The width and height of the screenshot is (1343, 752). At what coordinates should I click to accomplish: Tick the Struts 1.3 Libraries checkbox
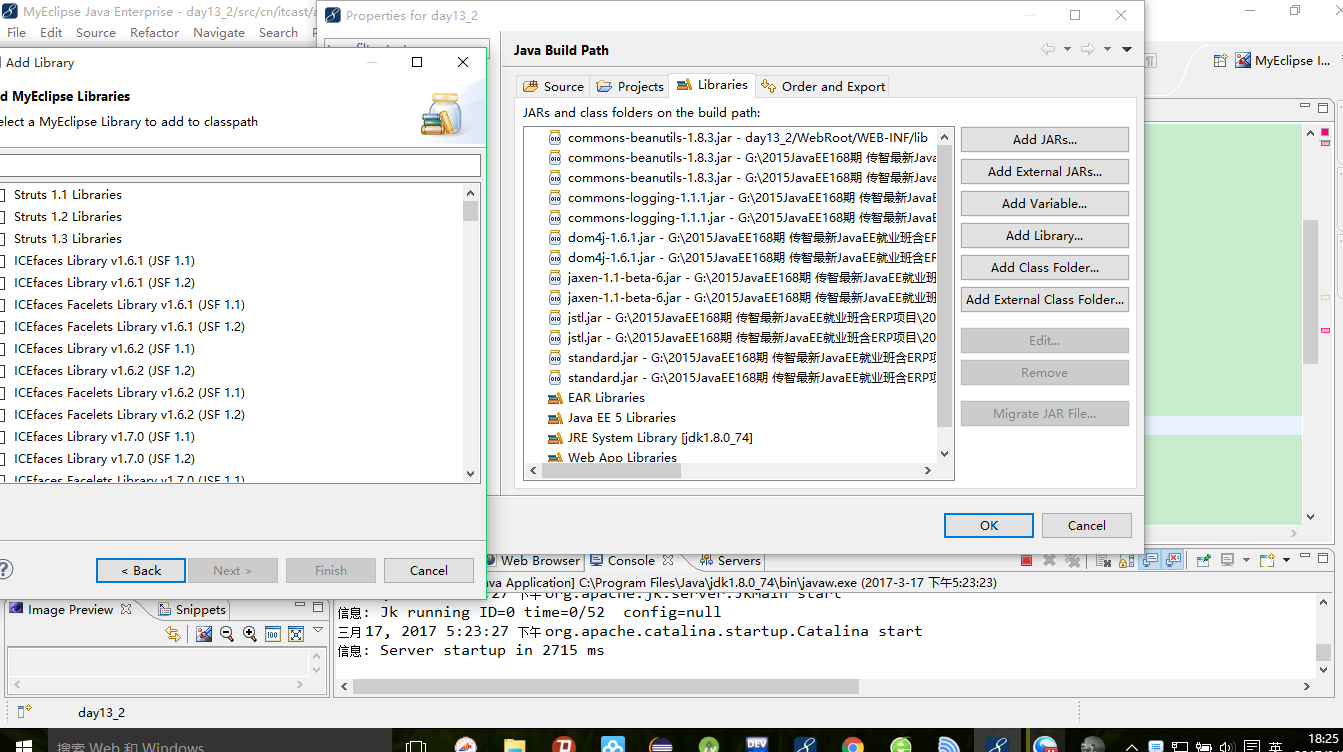pos(2,239)
